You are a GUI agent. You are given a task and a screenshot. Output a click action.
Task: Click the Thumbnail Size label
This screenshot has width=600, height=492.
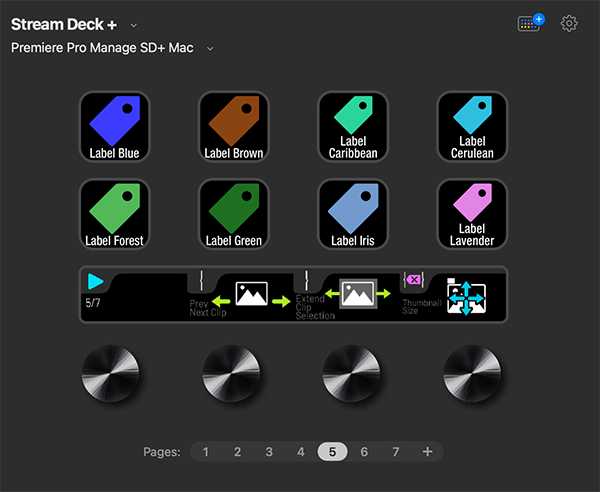pos(422,306)
